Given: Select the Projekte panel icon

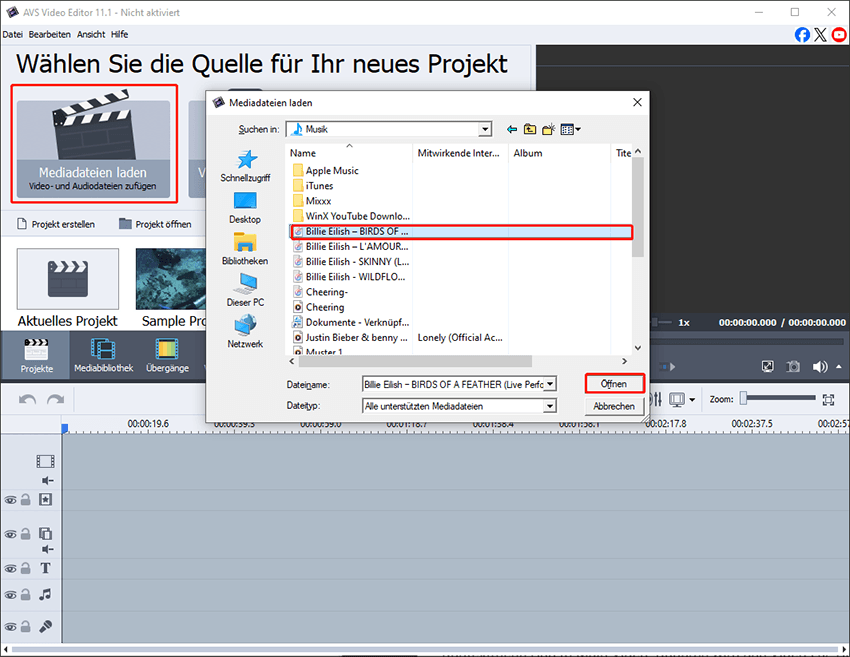Looking at the screenshot, I should pyautogui.click(x=36, y=355).
